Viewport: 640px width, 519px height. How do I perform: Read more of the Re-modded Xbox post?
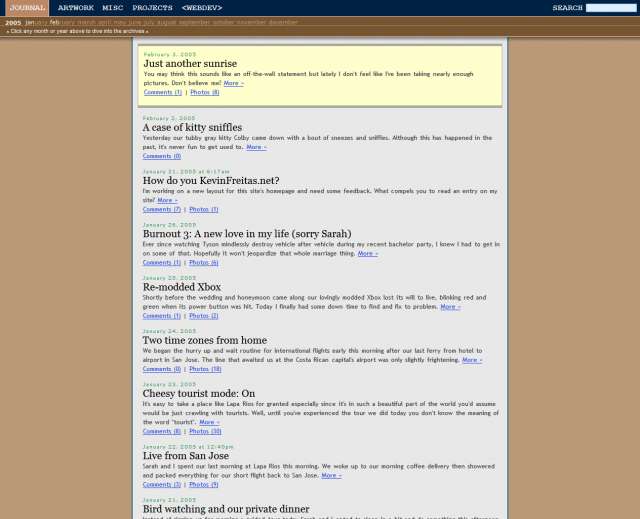click(x=451, y=307)
